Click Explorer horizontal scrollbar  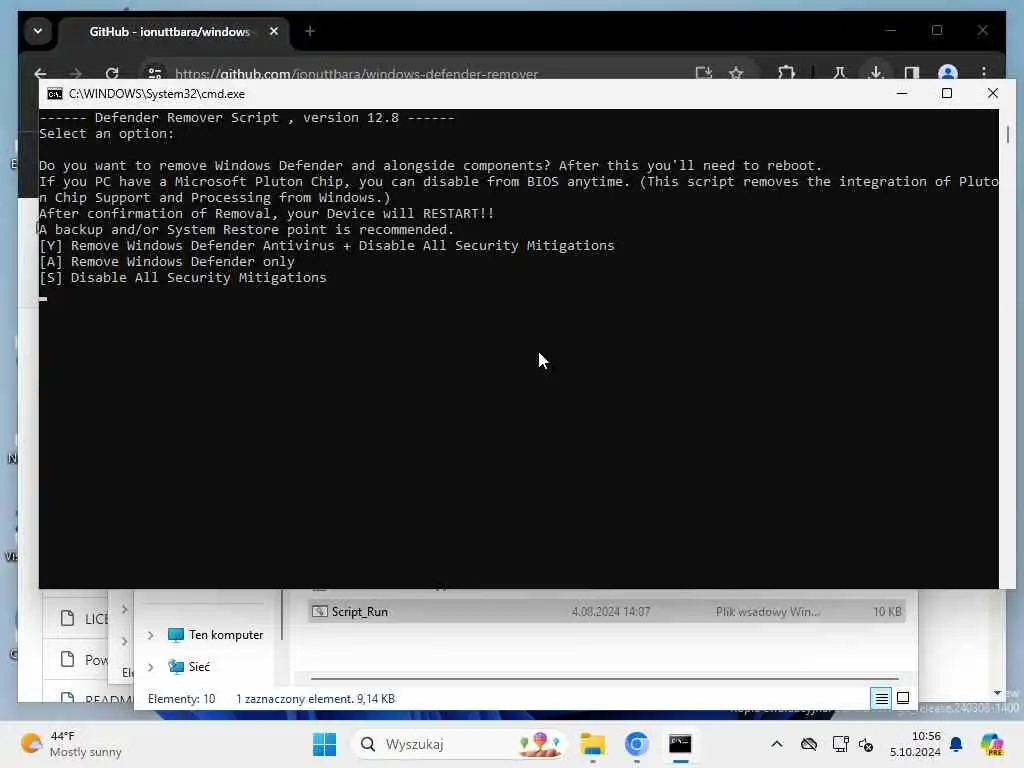coord(605,679)
